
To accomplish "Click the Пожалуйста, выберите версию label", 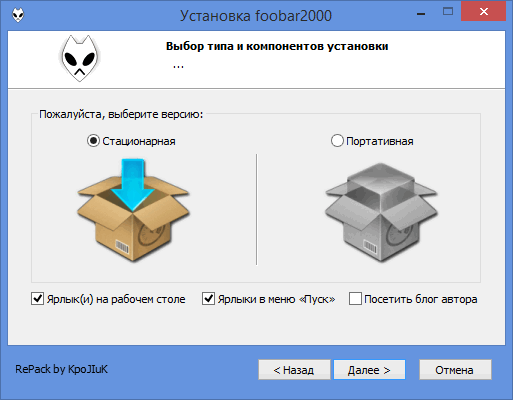I will click(x=121, y=114).
